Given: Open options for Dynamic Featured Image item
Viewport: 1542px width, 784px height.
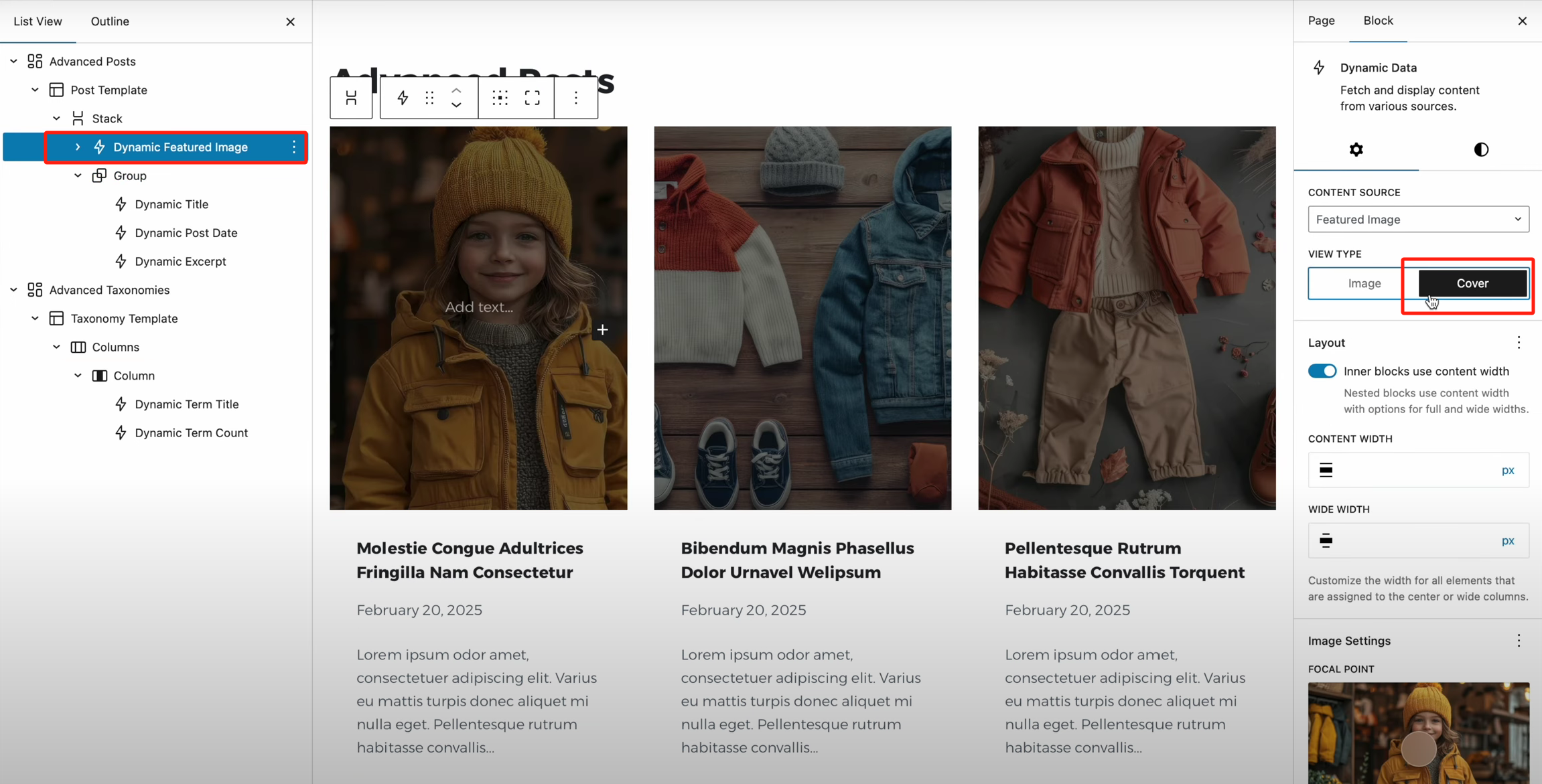Looking at the screenshot, I should (294, 147).
